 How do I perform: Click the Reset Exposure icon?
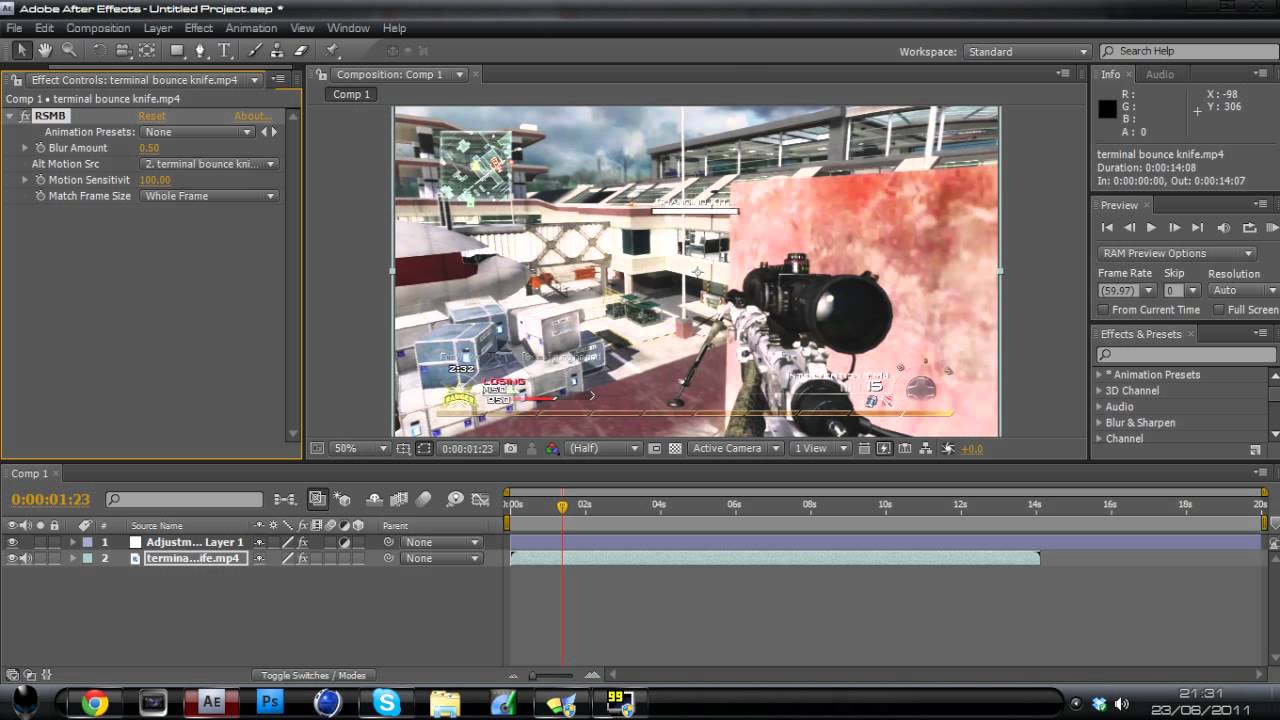click(x=948, y=449)
